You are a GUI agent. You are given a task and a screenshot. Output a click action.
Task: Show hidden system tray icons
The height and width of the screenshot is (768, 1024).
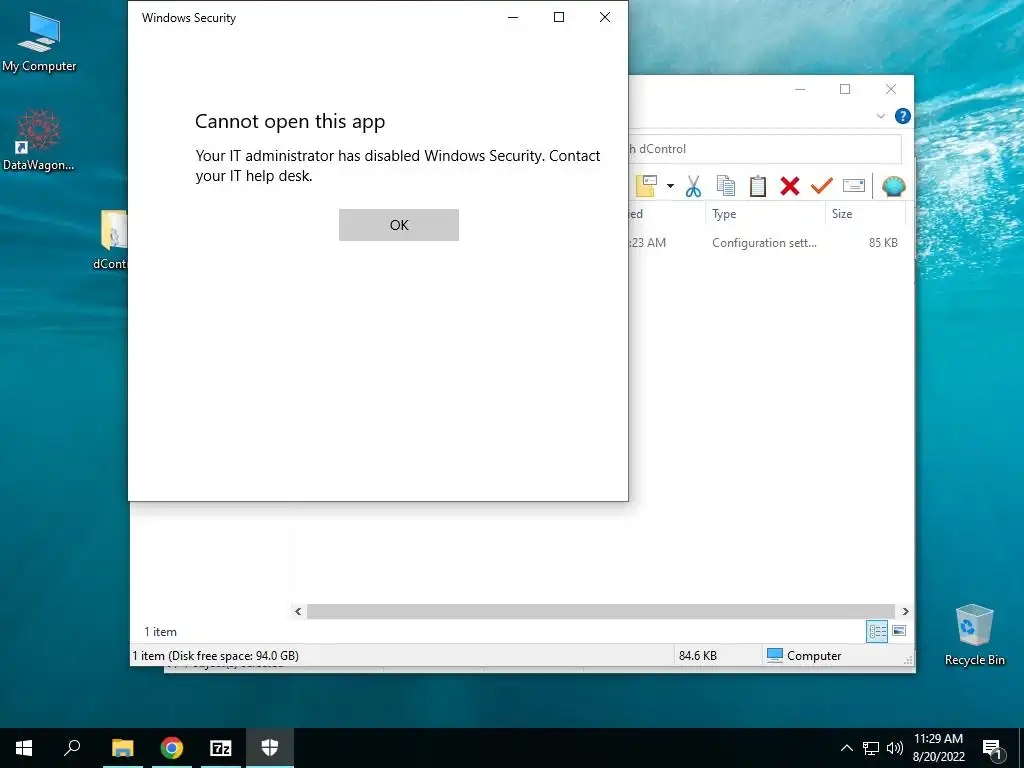[846, 748]
